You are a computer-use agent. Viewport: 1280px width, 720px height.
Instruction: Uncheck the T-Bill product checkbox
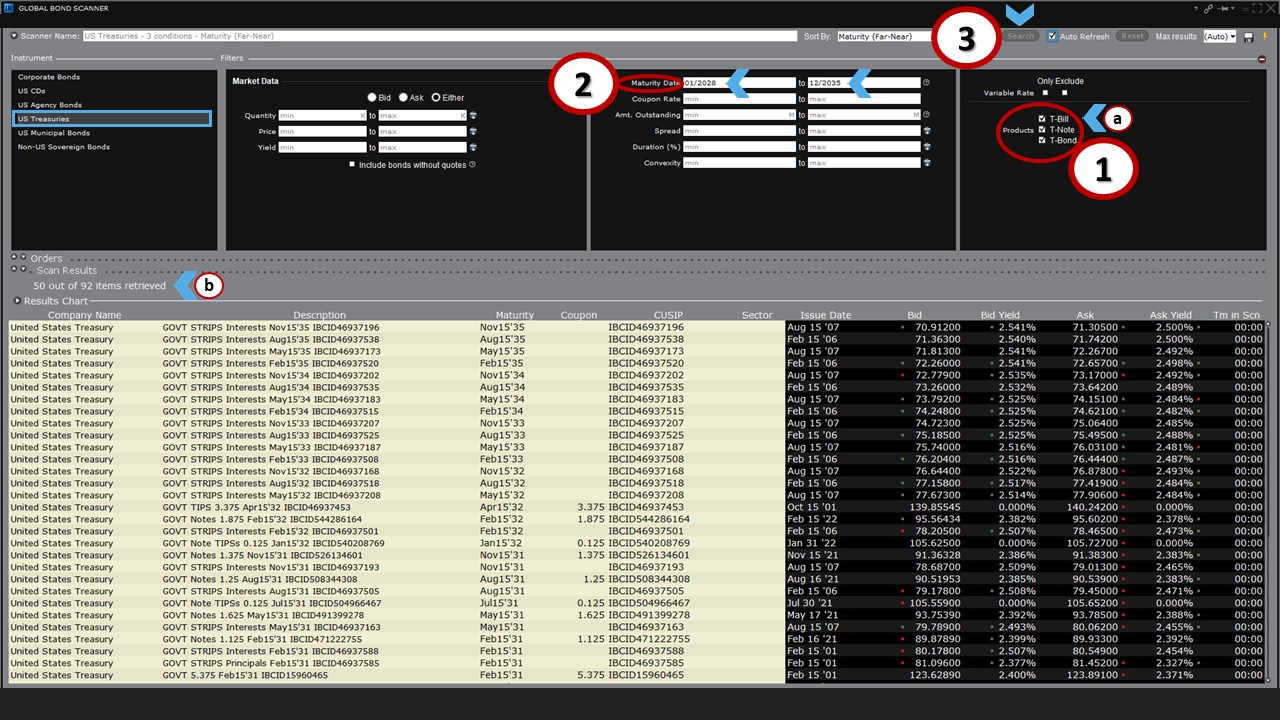pyautogui.click(x=1042, y=119)
